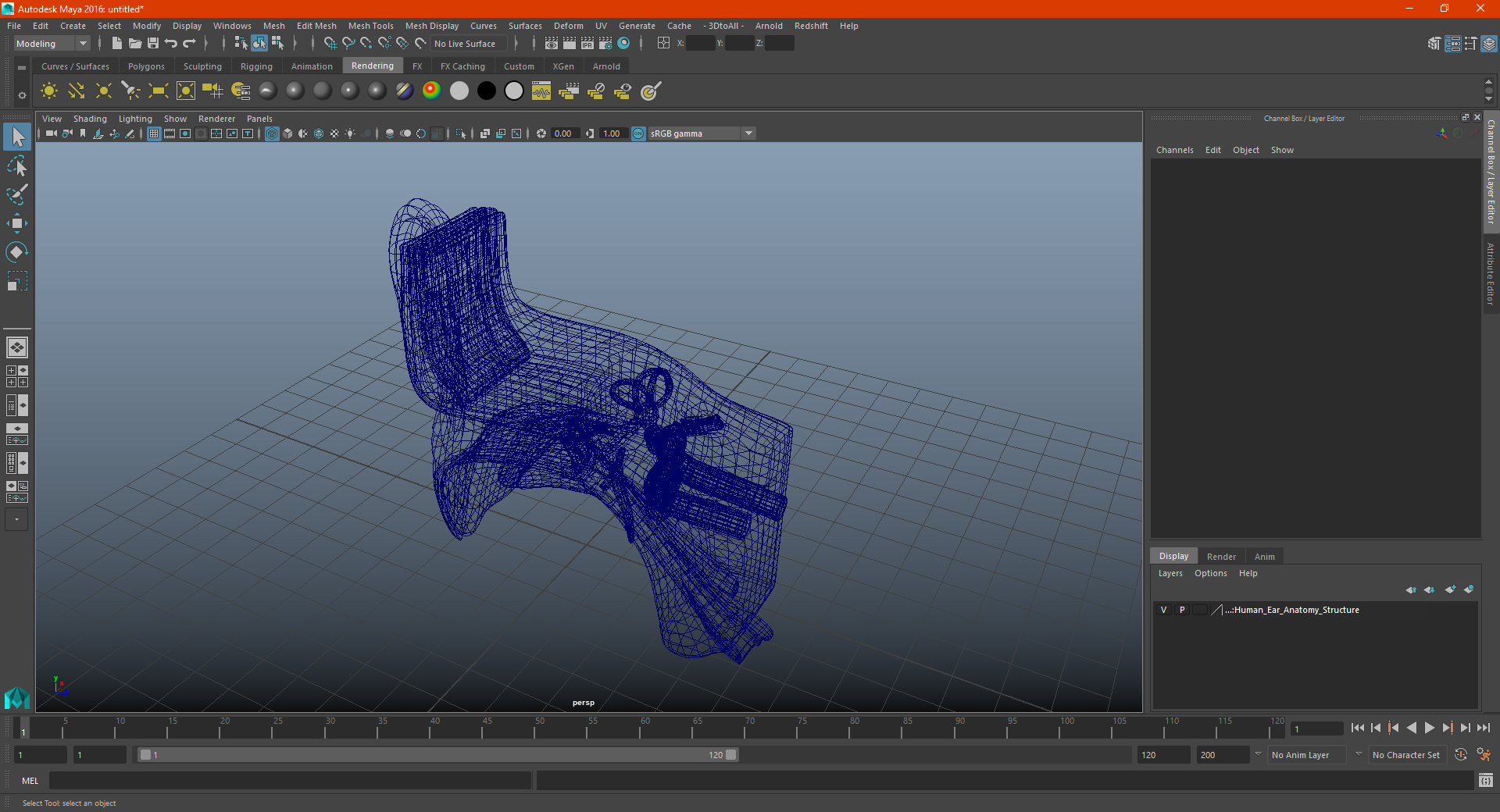Open the render batch/sequence shelf icon

point(568,91)
